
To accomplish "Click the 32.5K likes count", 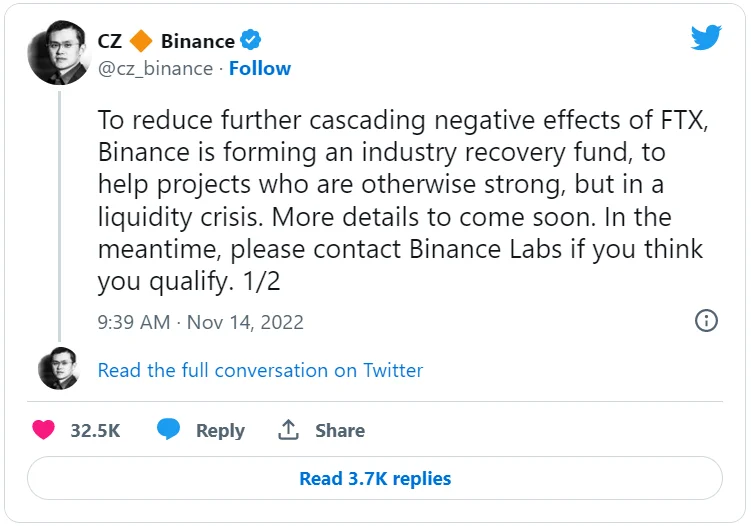I will 95,430.
